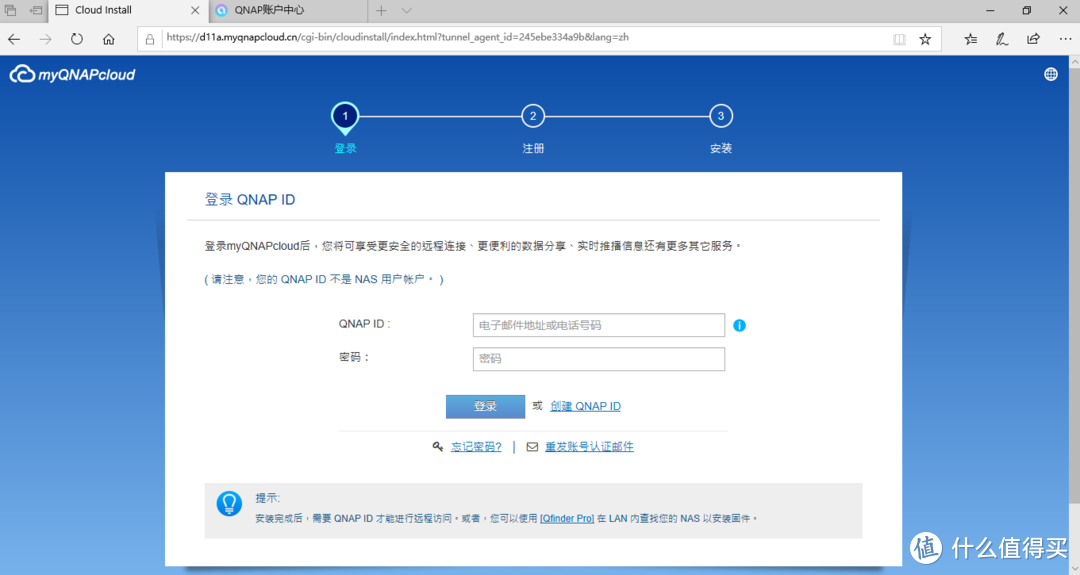Click the share page icon
This screenshot has width=1080, height=575.
point(1033,39)
